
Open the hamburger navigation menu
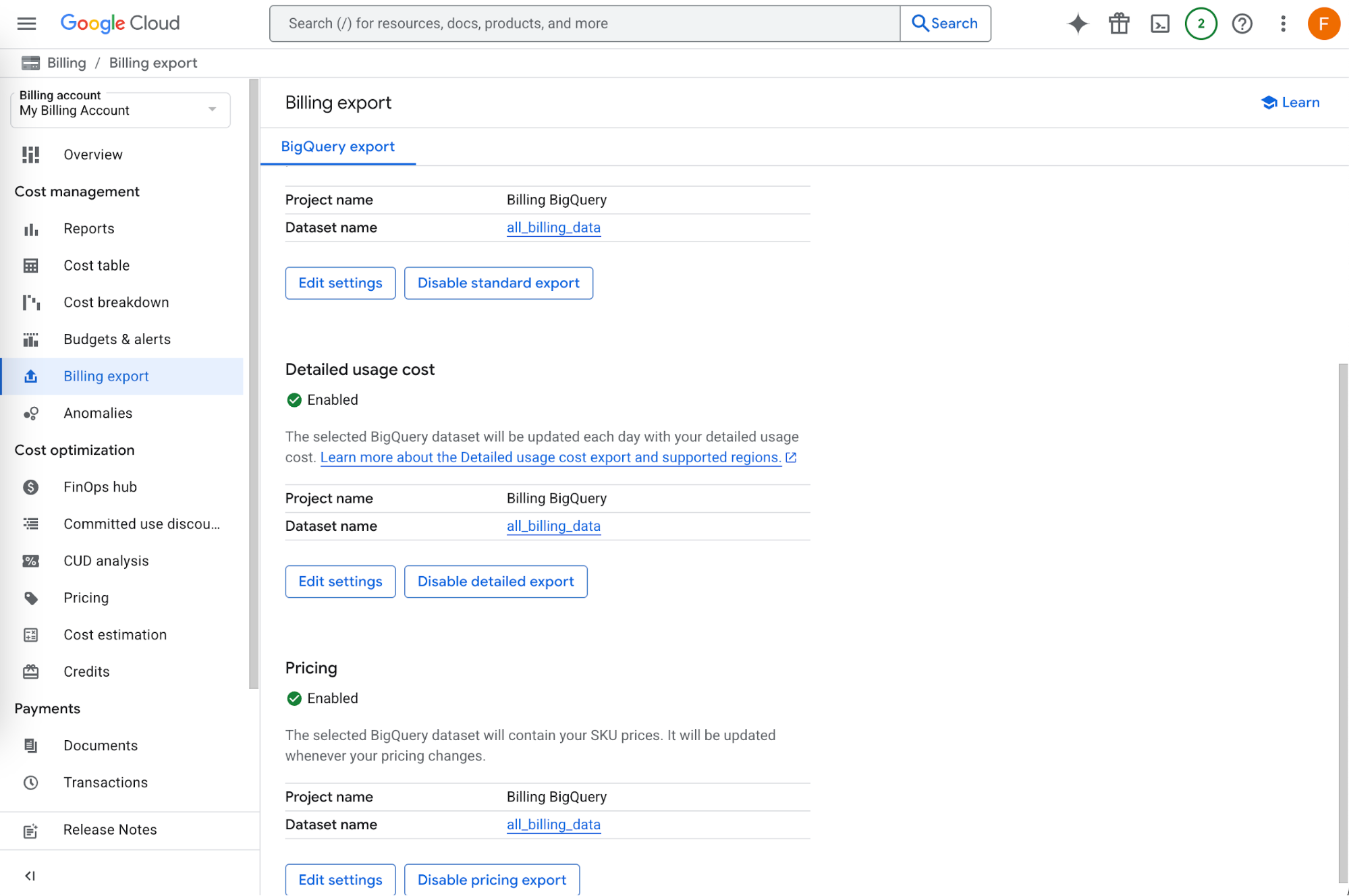(x=26, y=24)
